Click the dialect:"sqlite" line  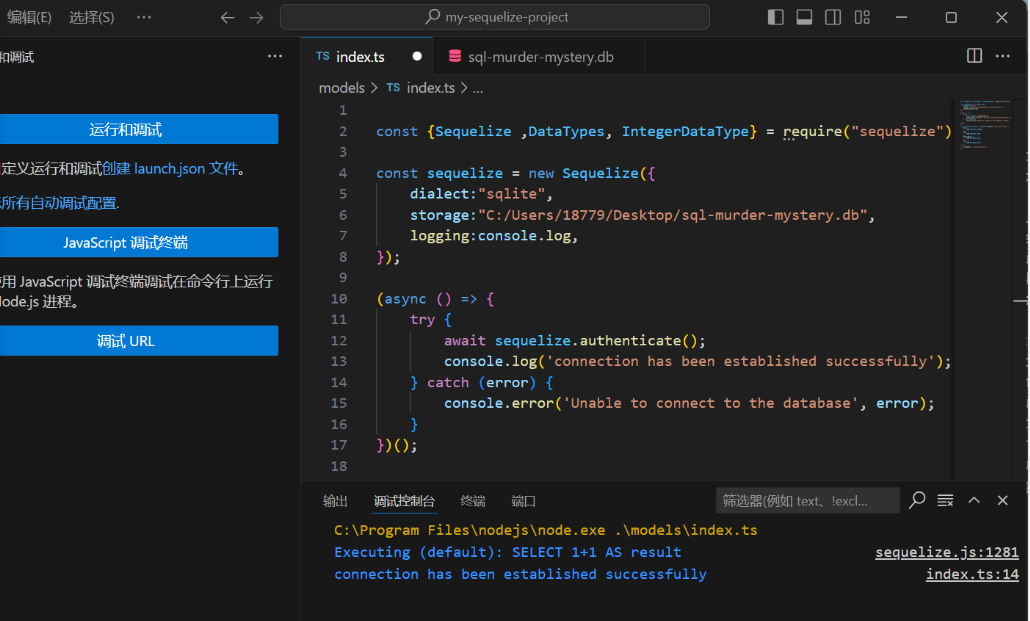coord(481,194)
